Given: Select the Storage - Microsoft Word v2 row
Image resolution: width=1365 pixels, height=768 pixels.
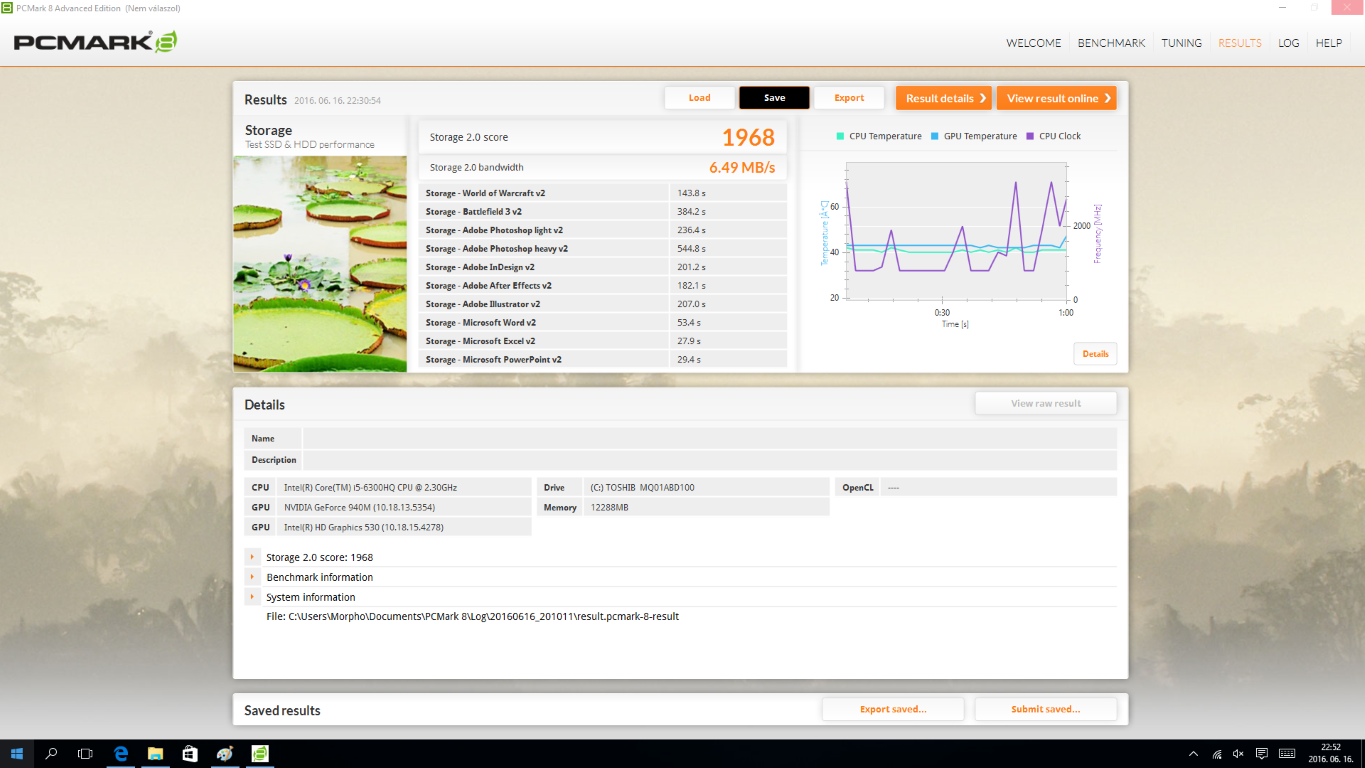Looking at the screenshot, I should click(603, 323).
